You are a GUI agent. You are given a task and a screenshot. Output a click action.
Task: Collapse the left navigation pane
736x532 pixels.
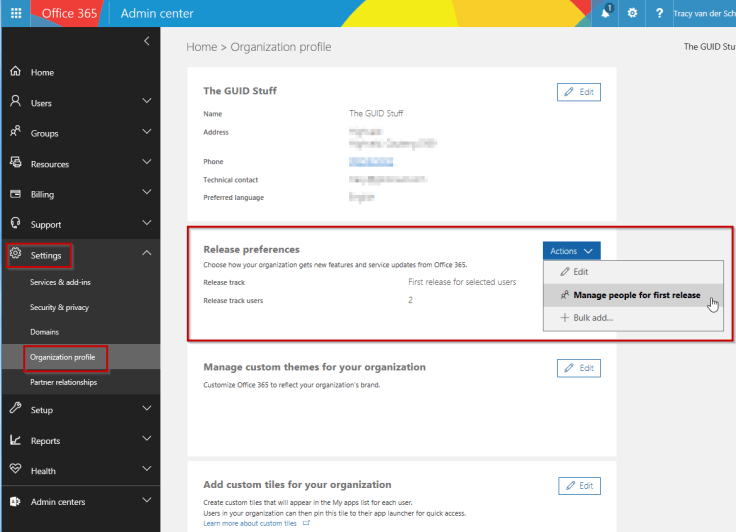tap(147, 41)
